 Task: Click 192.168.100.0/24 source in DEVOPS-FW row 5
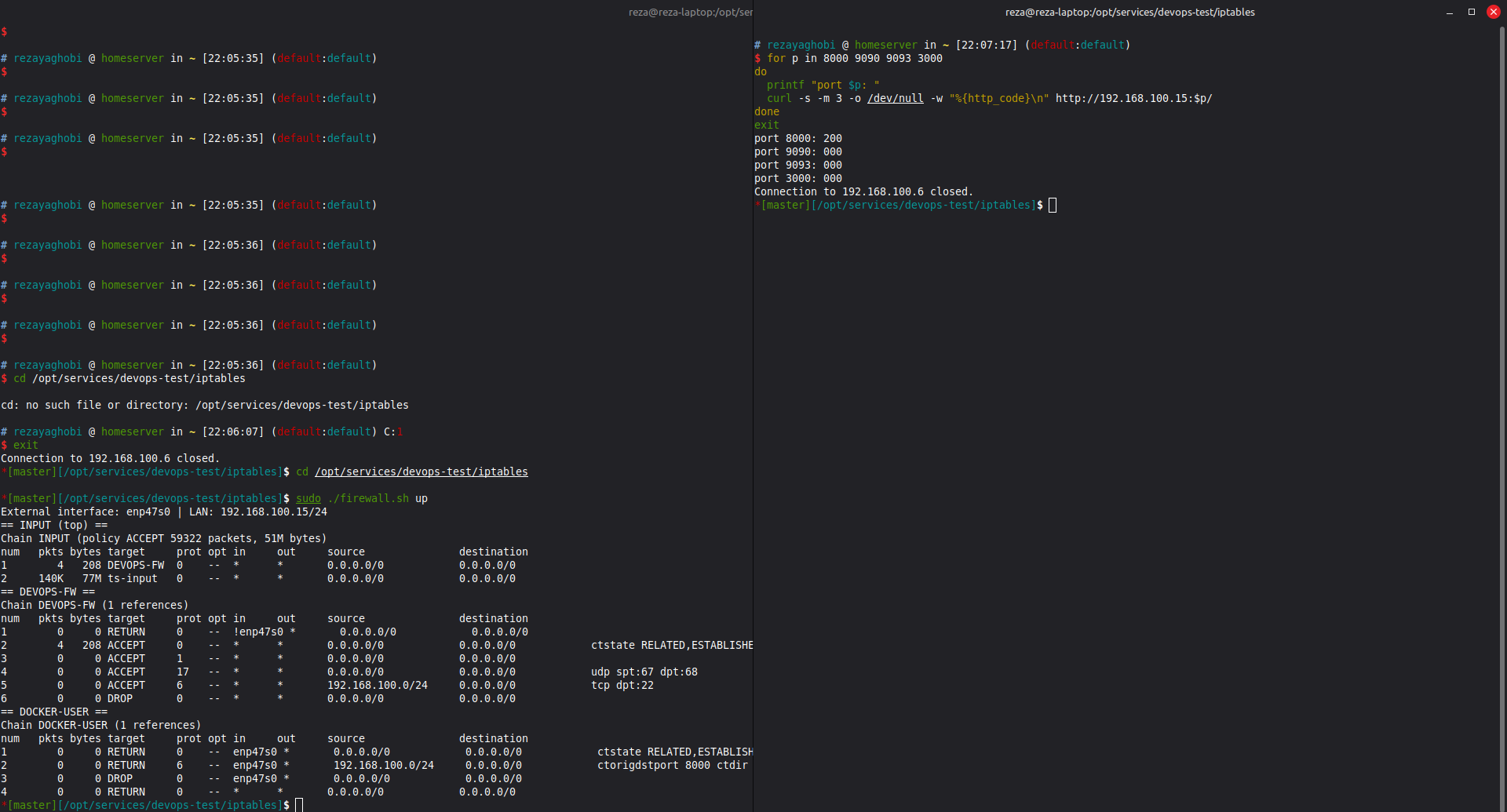pyautogui.click(x=378, y=685)
